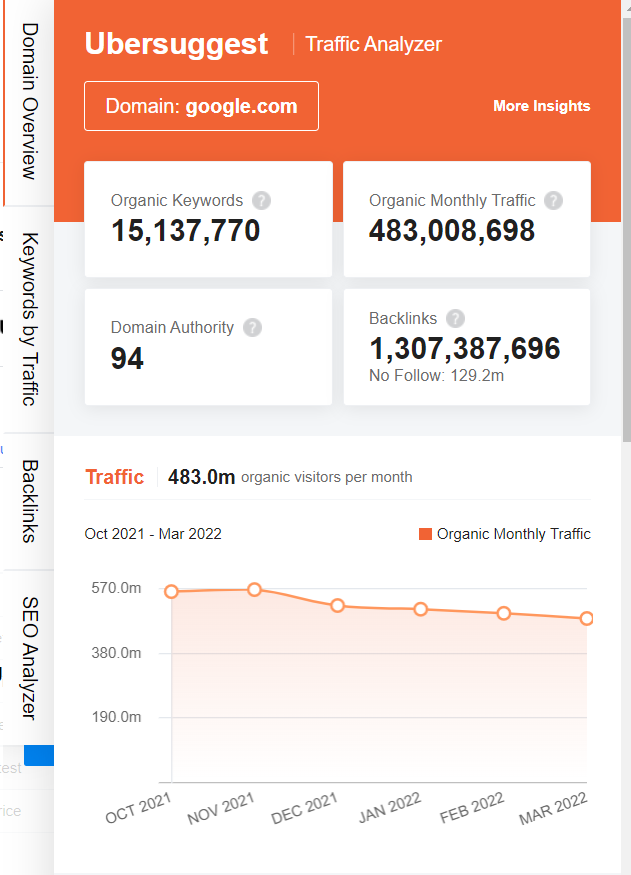Click the 1,307,387,696 backlinks value

(x=465, y=349)
